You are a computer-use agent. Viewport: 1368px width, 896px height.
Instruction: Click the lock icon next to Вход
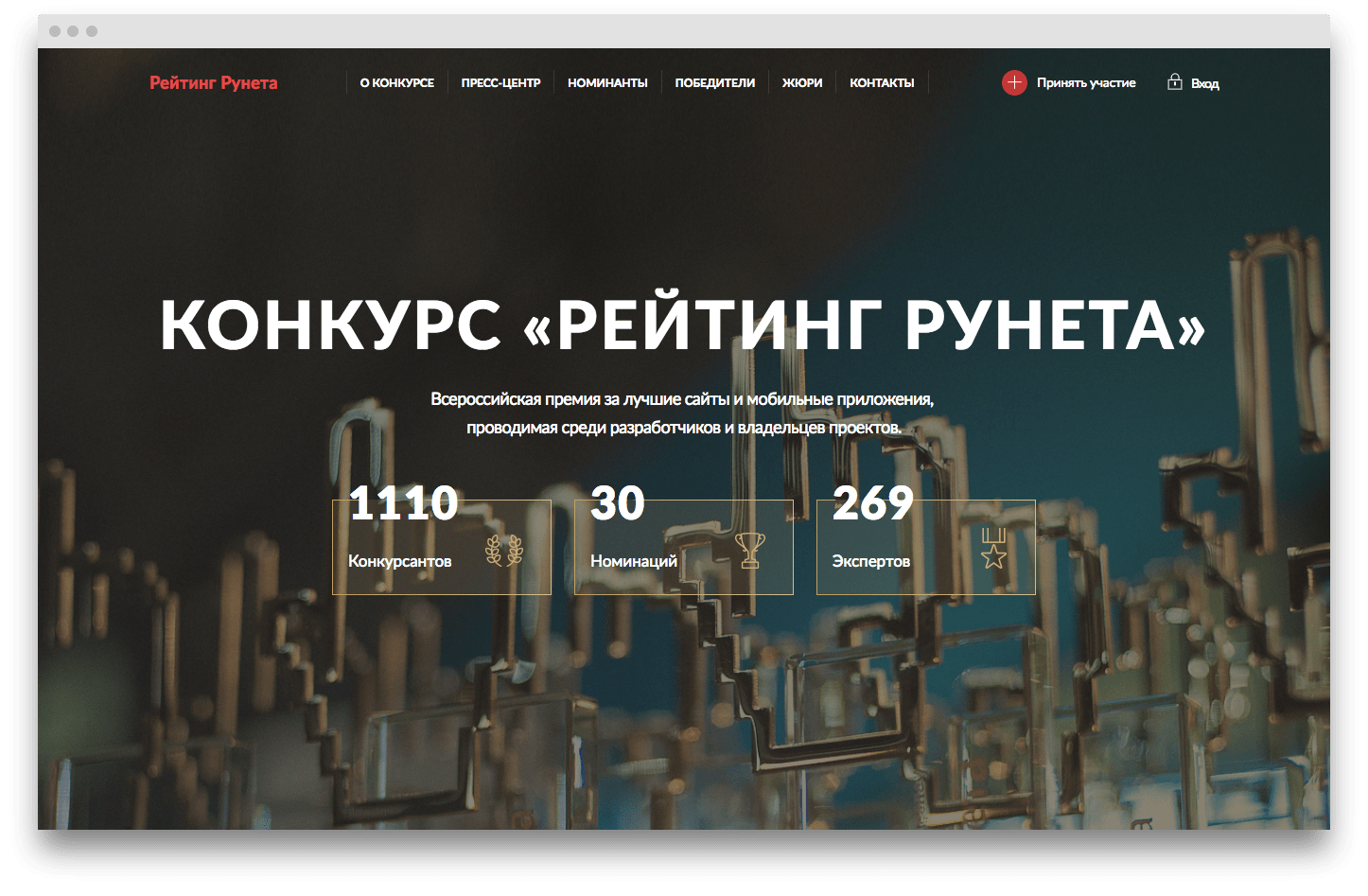1174,81
